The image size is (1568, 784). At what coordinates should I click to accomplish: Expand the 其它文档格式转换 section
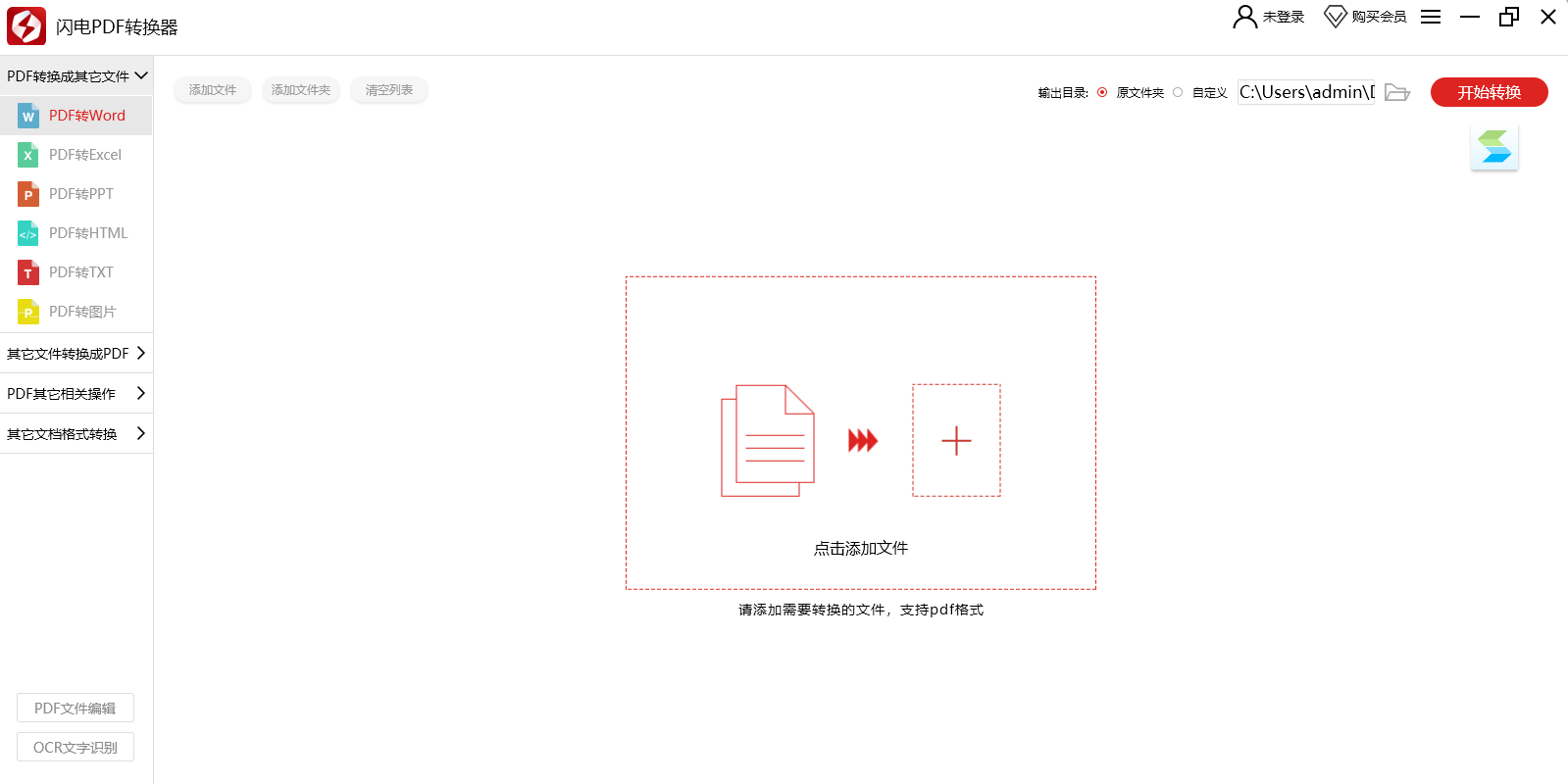76,433
